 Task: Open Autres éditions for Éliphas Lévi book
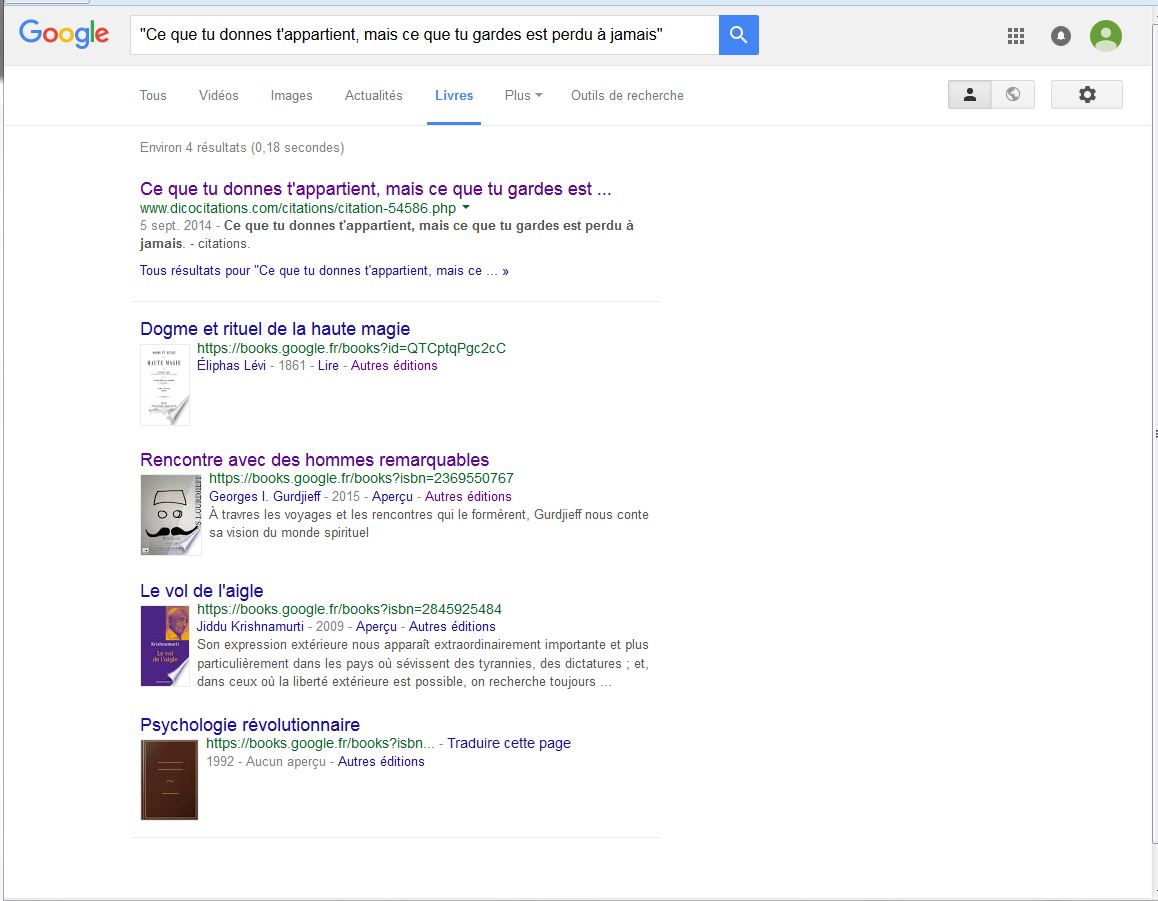click(394, 366)
